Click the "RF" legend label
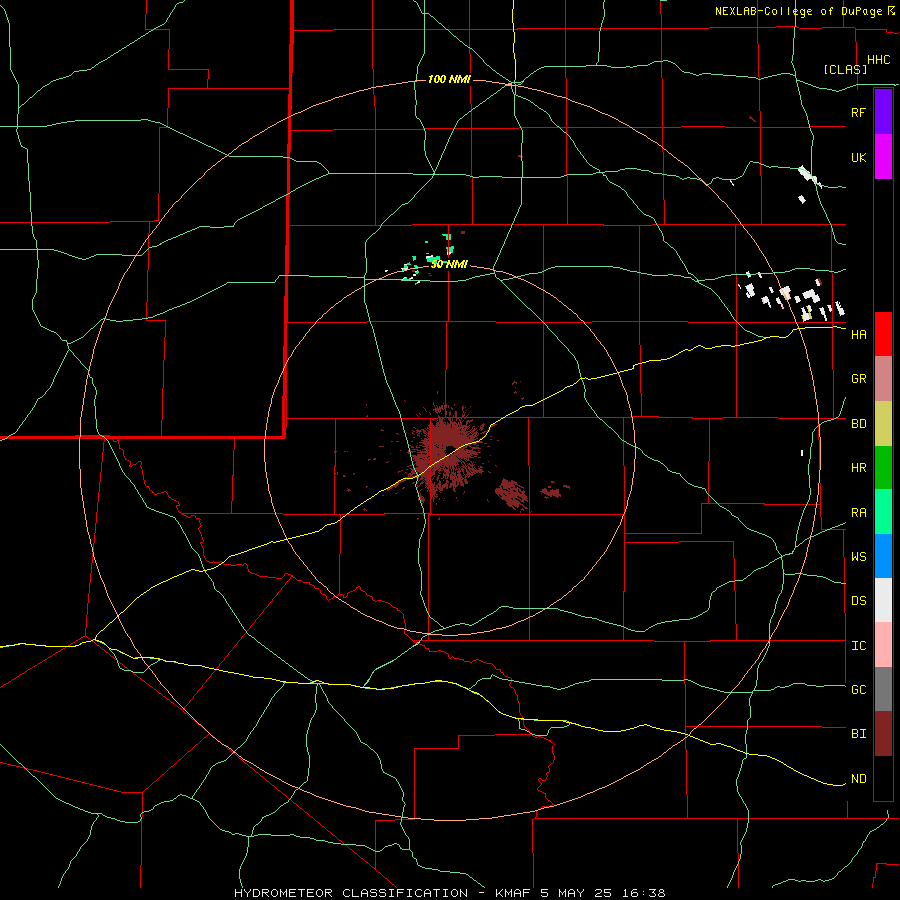 click(x=859, y=112)
